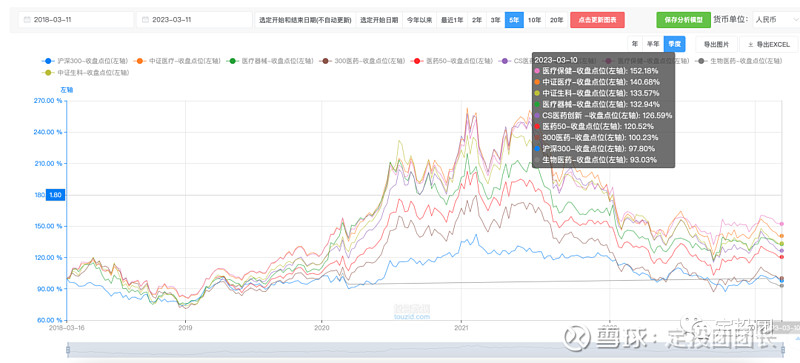Open the 2023-03-11 end date picker
The width and height of the screenshot is (800, 363).
(194, 20)
